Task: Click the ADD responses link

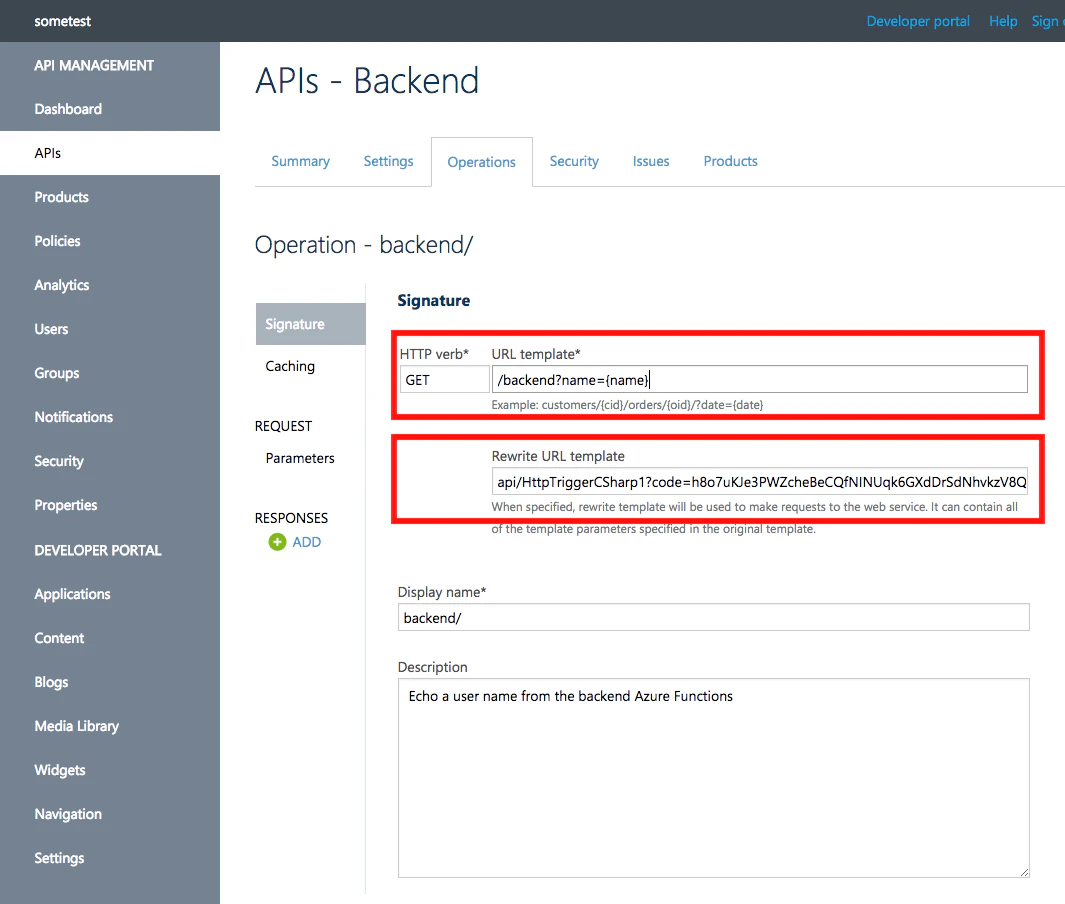Action: pyautogui.click(x=306, y=542)
